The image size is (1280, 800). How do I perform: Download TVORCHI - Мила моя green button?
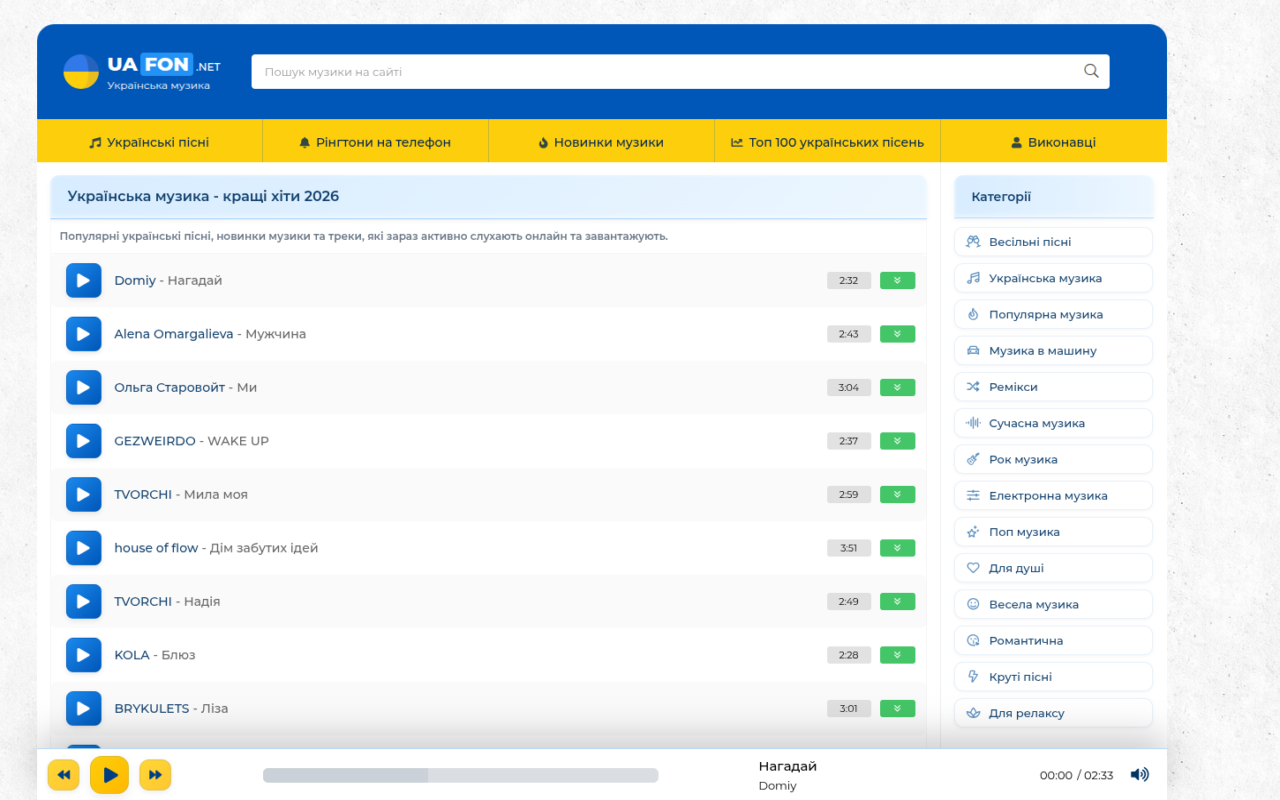(897, 495)
